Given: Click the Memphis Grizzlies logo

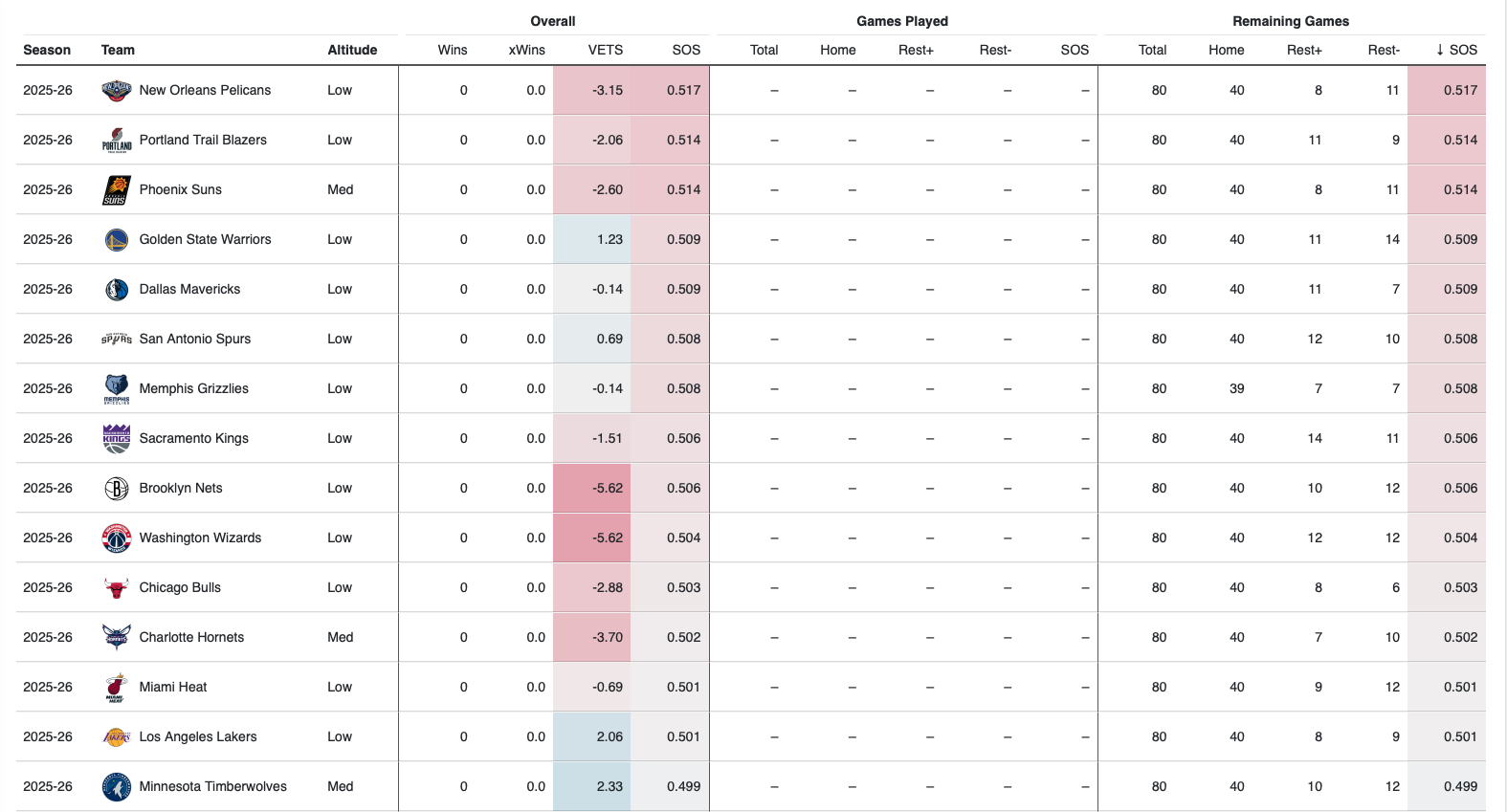Looking at the screenshot, I should pos(117,389).
